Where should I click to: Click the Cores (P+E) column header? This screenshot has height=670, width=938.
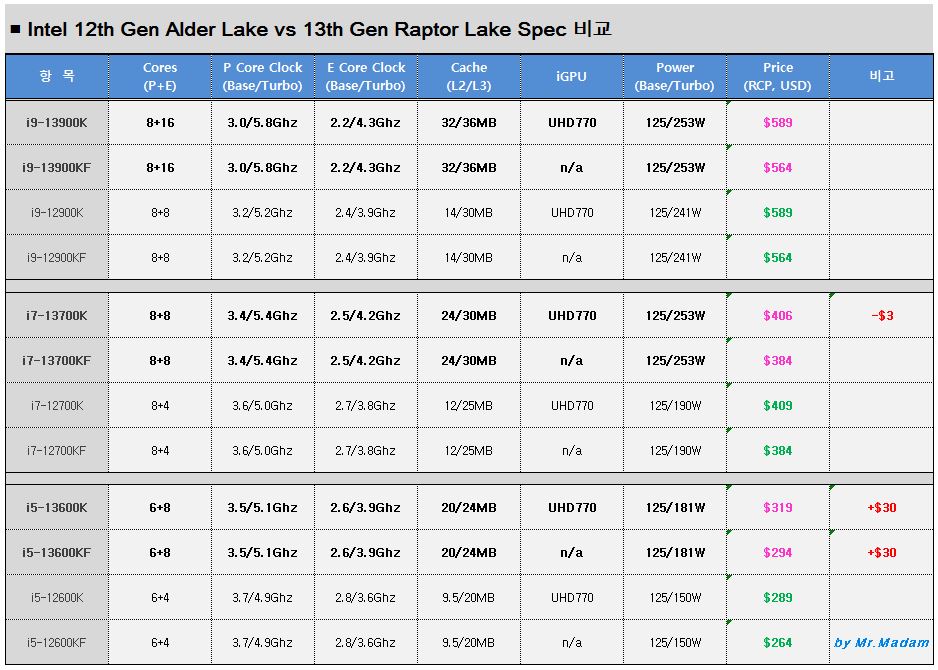160,77
